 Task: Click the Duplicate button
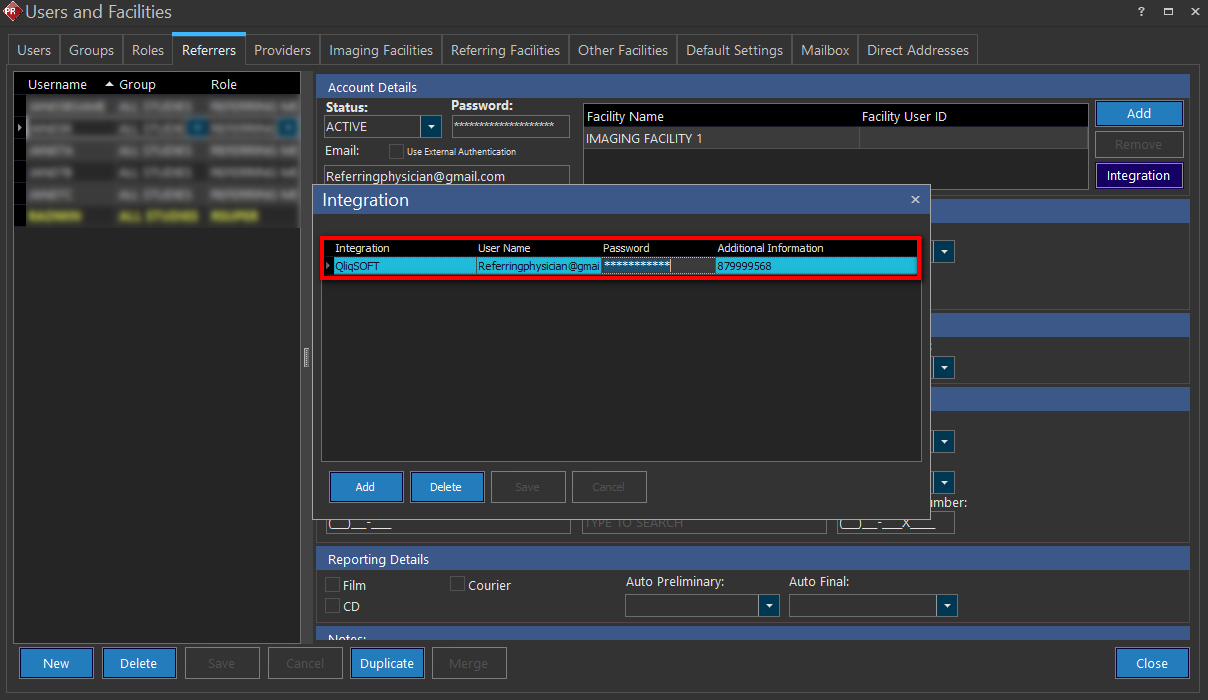coord(387,663)
